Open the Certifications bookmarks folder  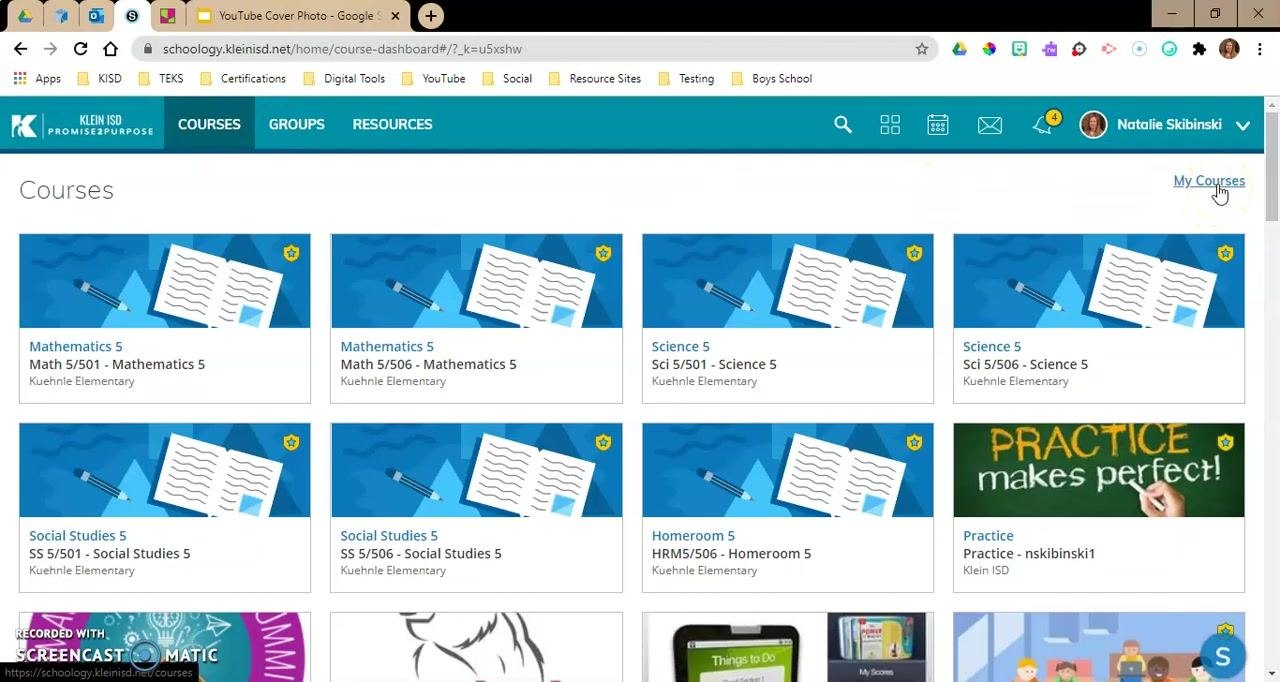[243, 78]
